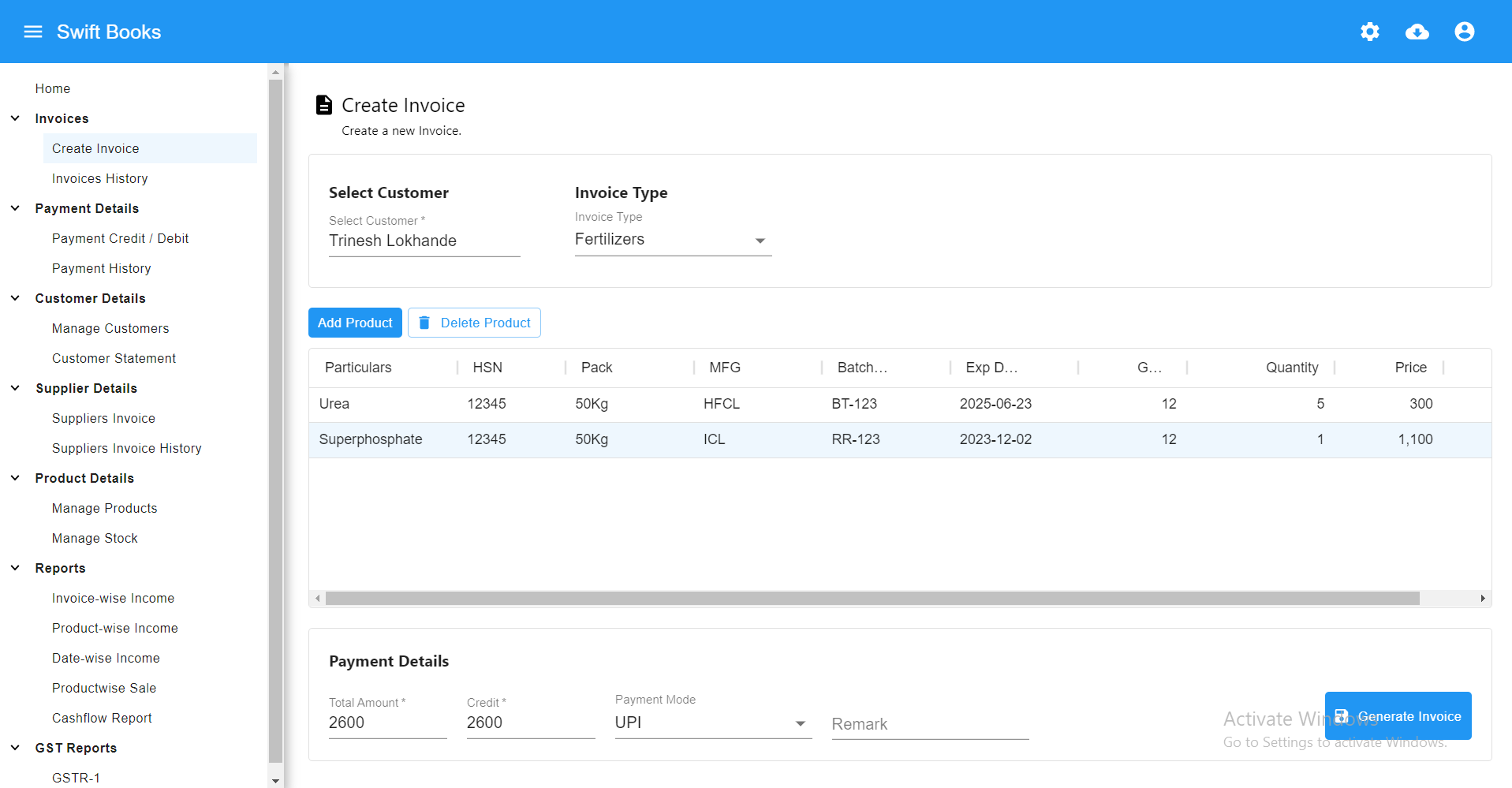This screenshot has width=1512, height=788.
Task: Open the navigation hamburger menu
Action: click(33, 32)
